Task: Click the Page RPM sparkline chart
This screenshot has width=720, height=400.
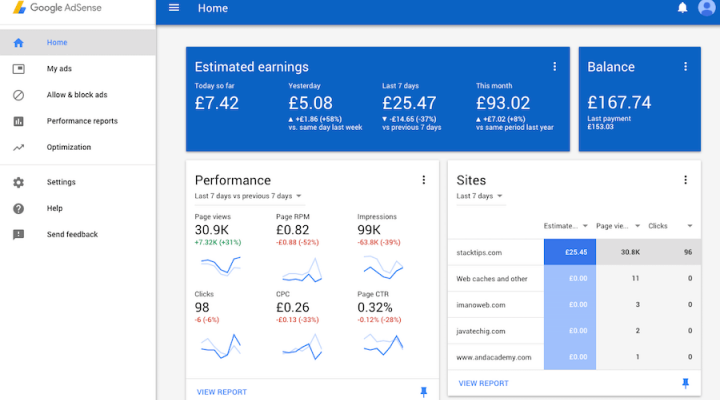Action: [x=302, y=270]
